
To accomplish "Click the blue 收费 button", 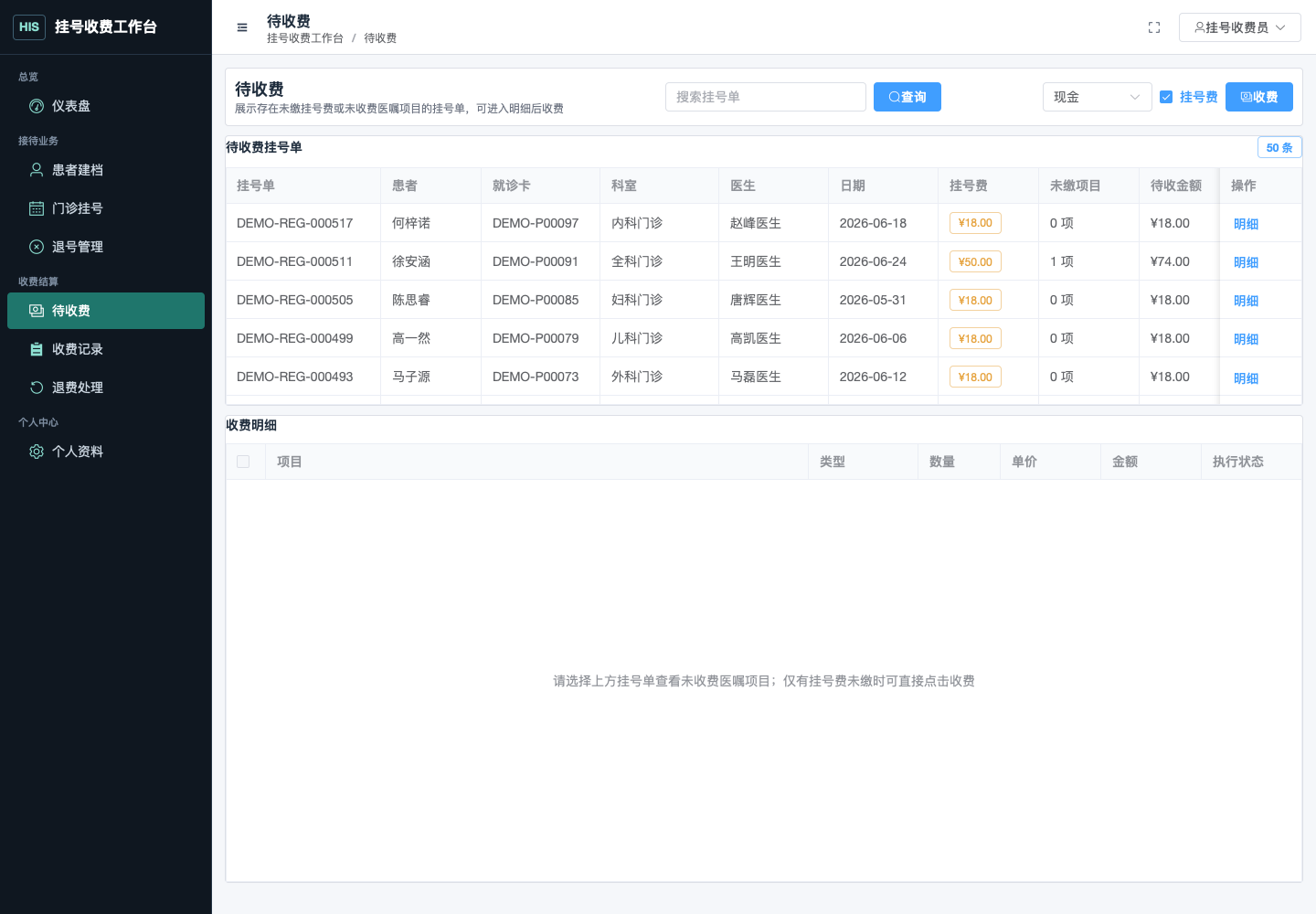I will 1259,97.
